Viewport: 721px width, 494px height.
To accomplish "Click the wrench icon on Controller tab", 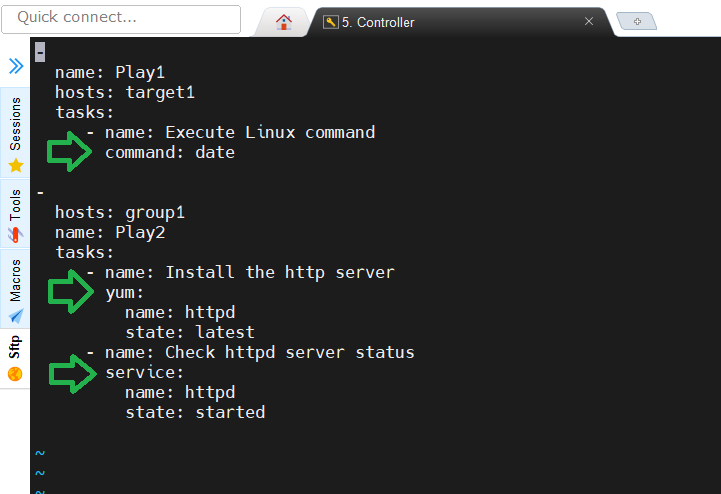I will (x=331, y=22).
